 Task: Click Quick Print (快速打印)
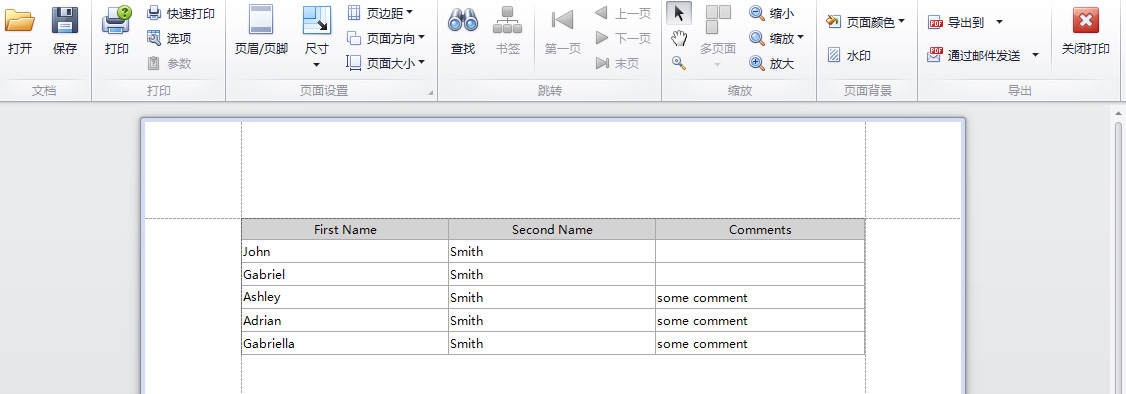180,13
